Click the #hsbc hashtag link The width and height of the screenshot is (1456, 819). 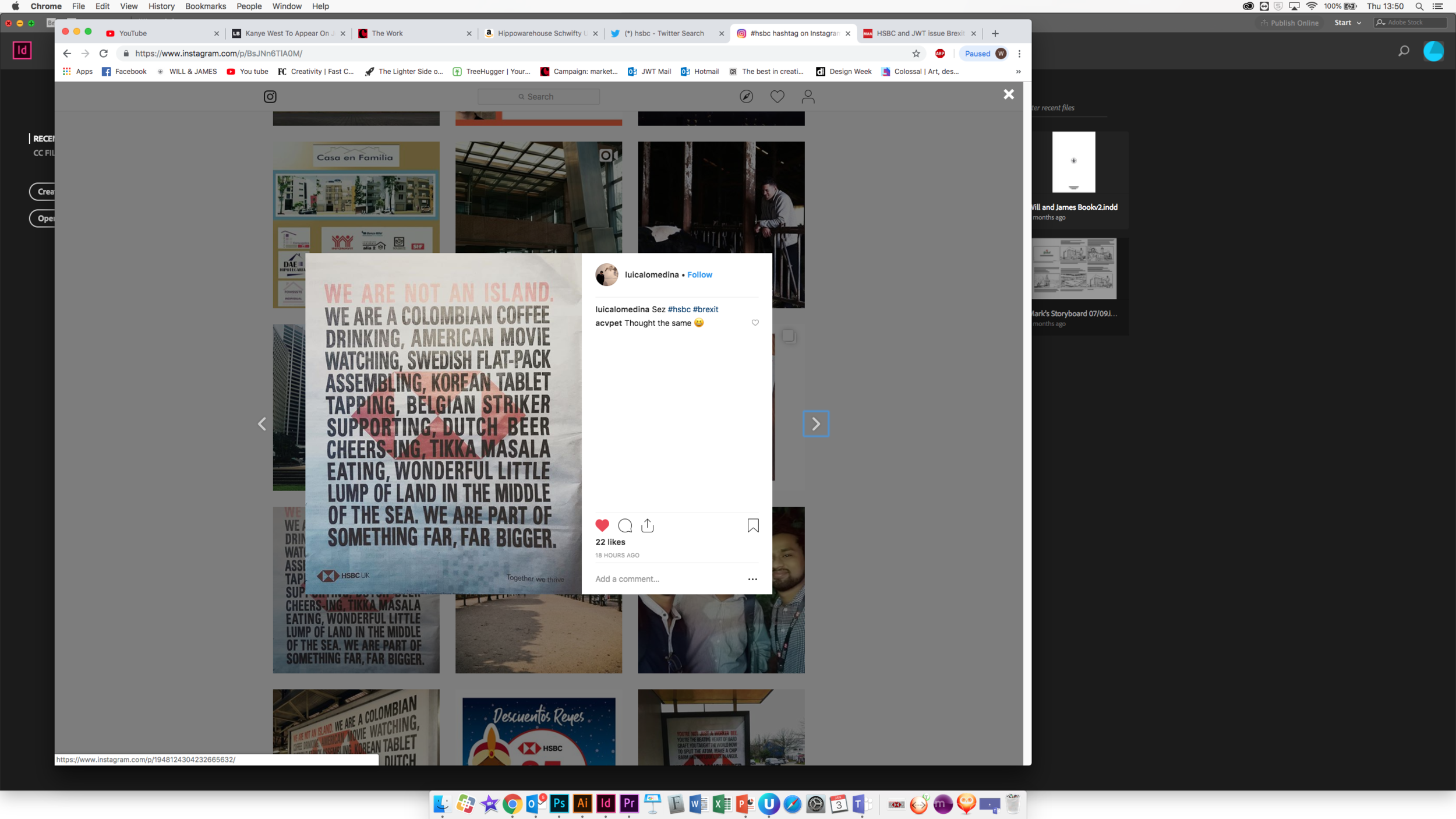[x=678, y=309]
